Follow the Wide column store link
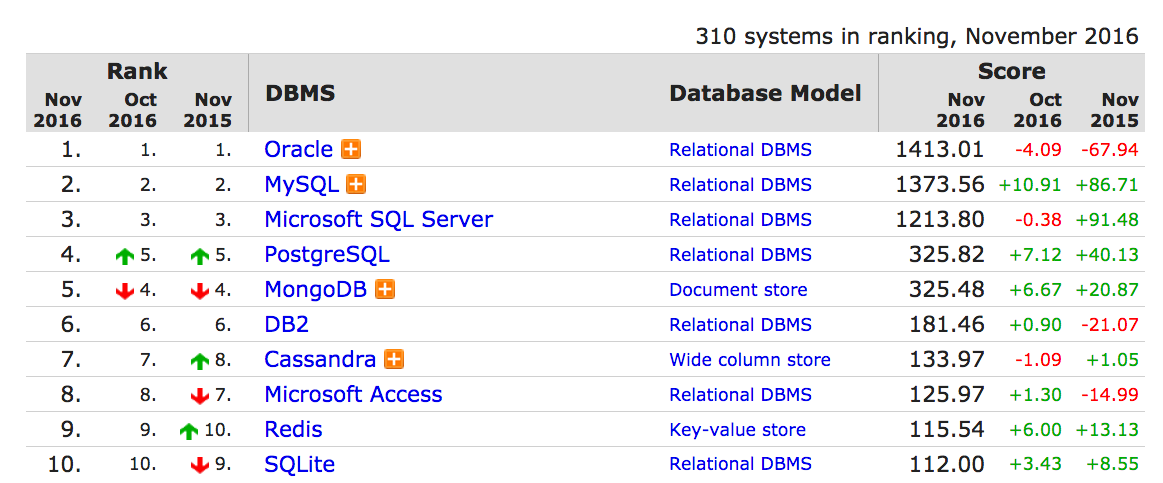Viewport: 1163px width, 483px height. (x=750, y=360)
